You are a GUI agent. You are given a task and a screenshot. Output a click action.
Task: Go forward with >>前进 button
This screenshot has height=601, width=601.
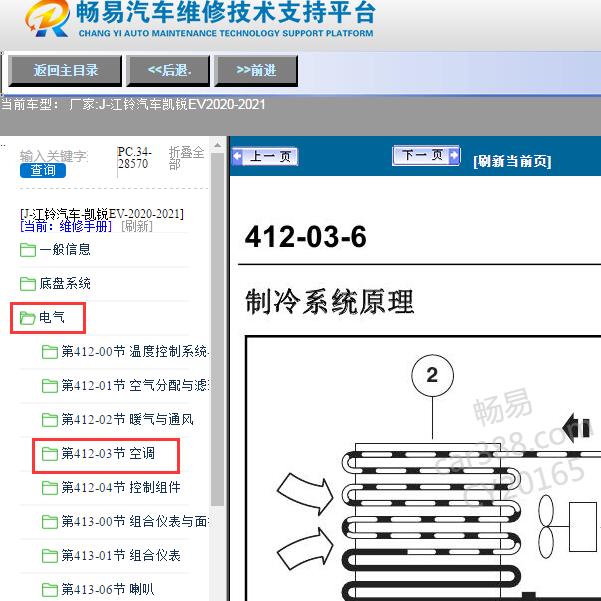tap(256, 71)
